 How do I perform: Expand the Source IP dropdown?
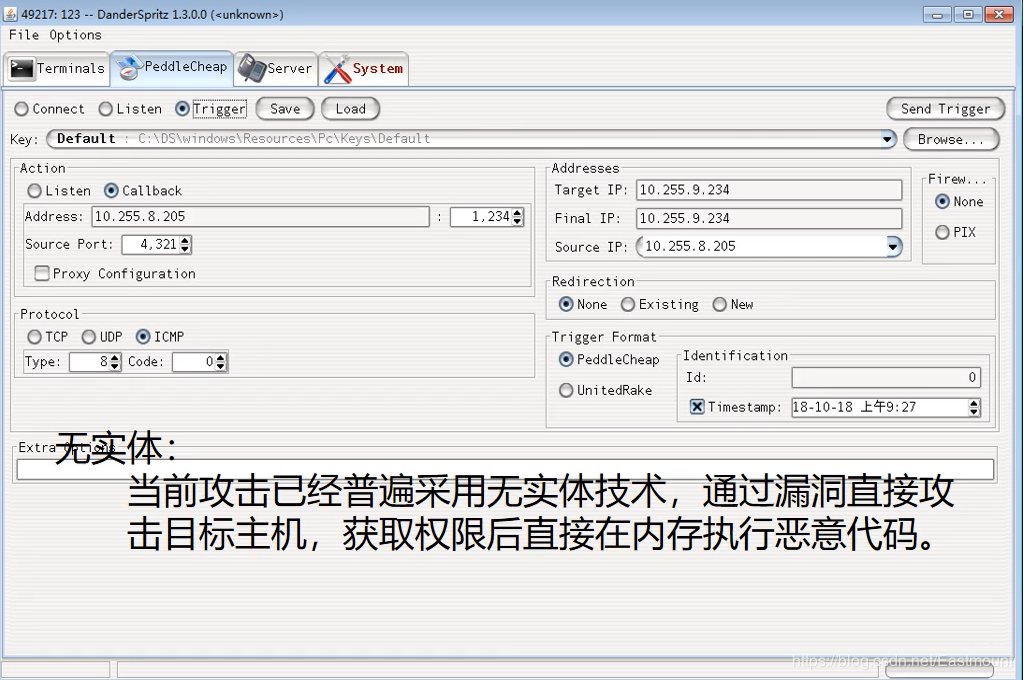(x=893, y=246)
